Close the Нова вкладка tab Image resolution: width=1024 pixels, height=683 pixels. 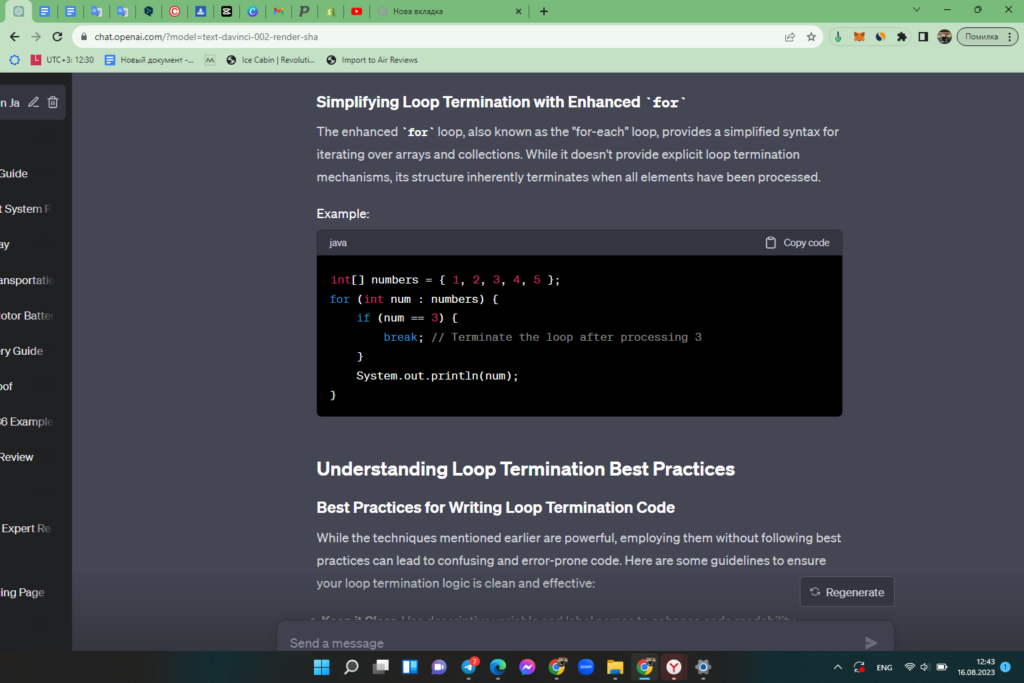[519, 11]
